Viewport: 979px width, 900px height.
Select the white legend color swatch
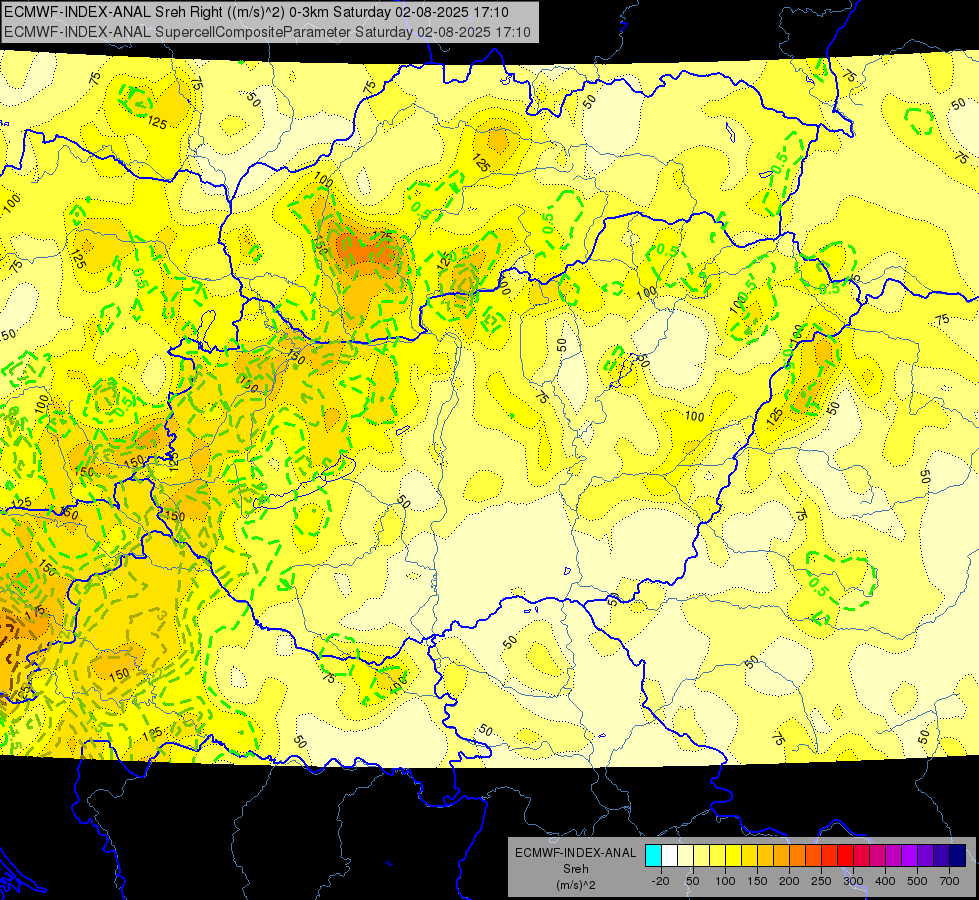[x=669, y=856]
